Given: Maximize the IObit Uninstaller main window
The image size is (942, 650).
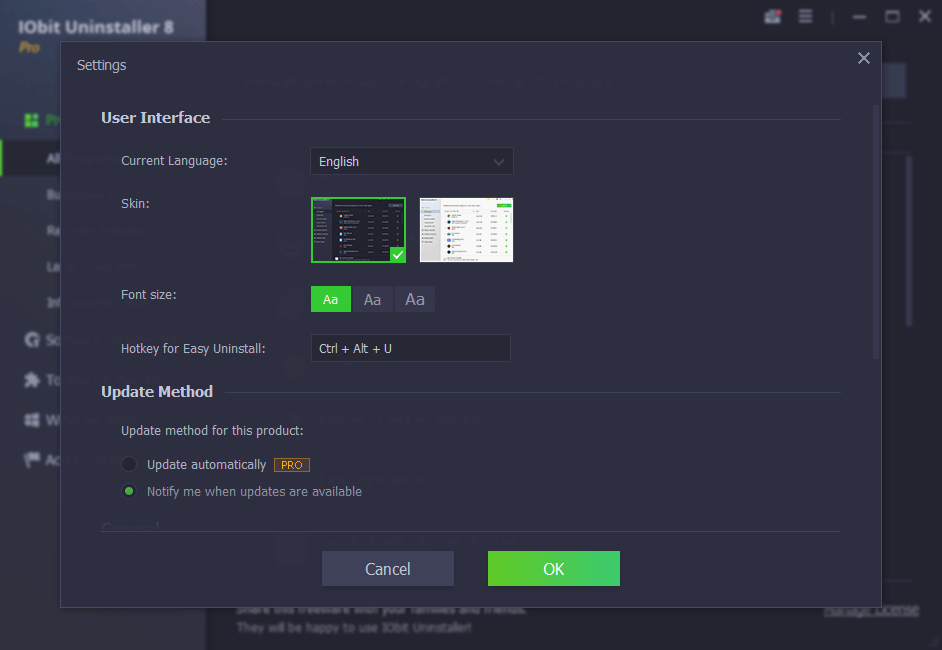Looking at the screenshot, I should pos(893,17).
